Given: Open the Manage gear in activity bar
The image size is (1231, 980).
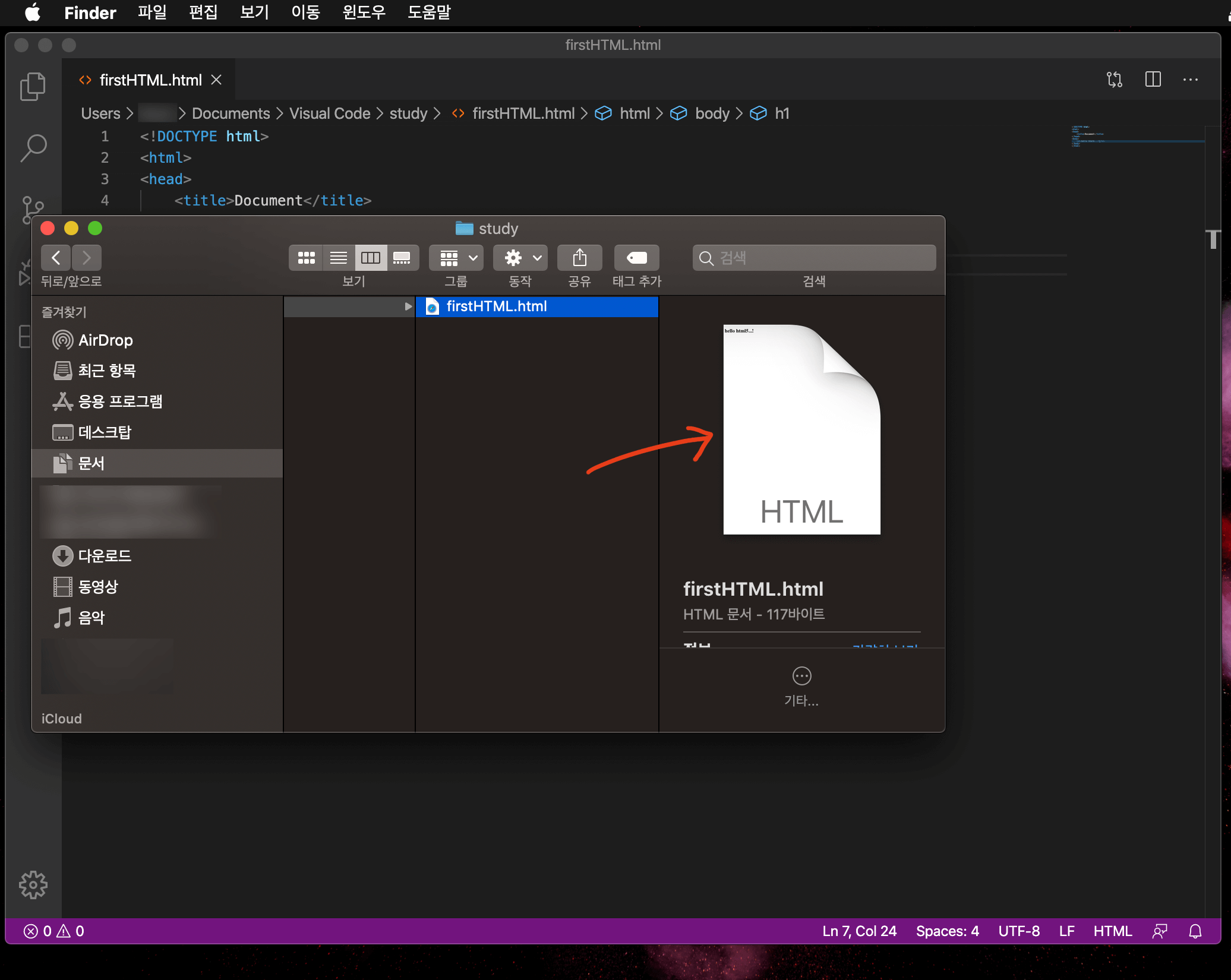Looking at the screenshot, I should [33, 885].
